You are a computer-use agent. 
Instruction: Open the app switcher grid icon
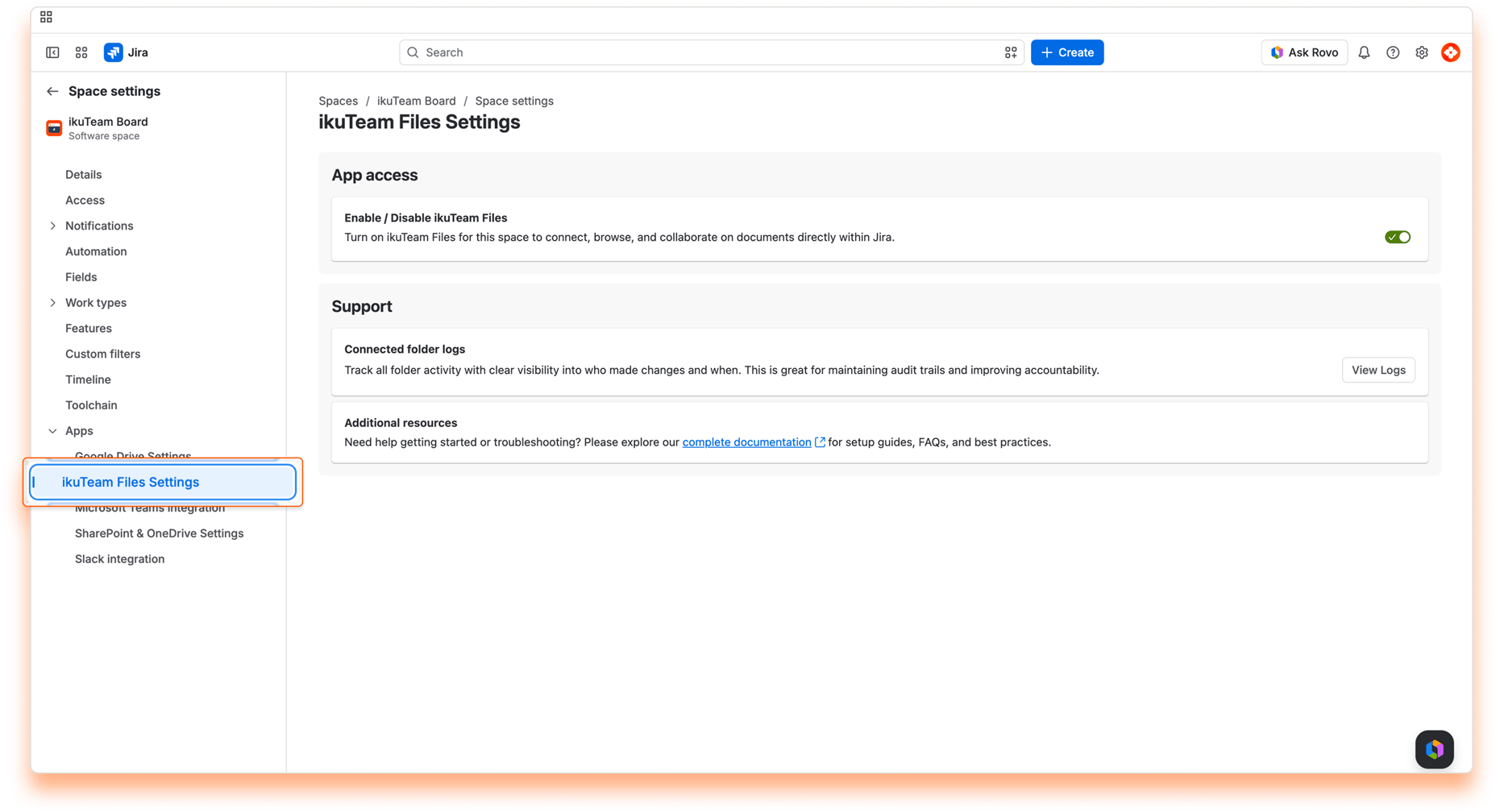(81, 52)
